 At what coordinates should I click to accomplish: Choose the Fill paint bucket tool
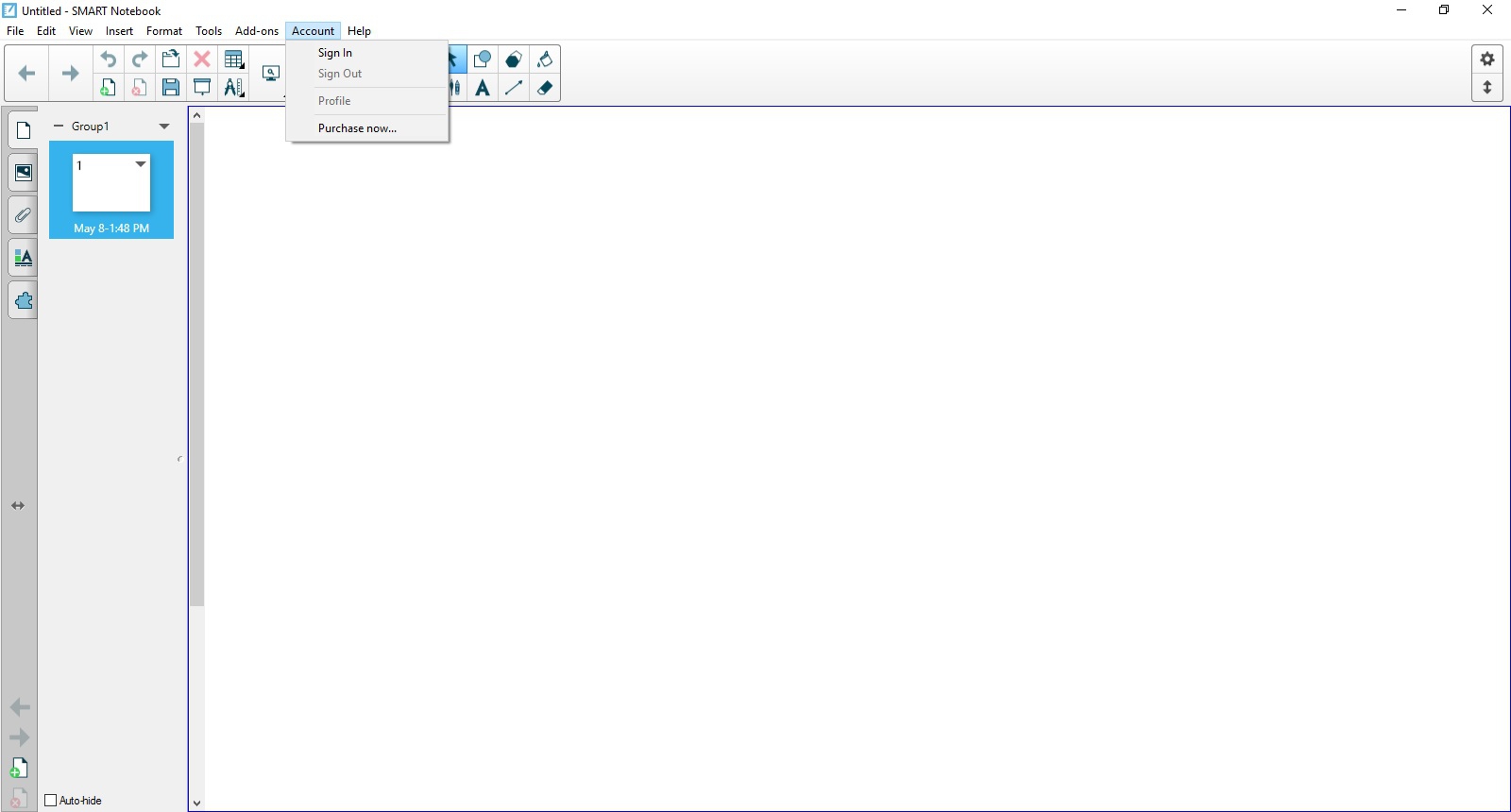[545, 59]
